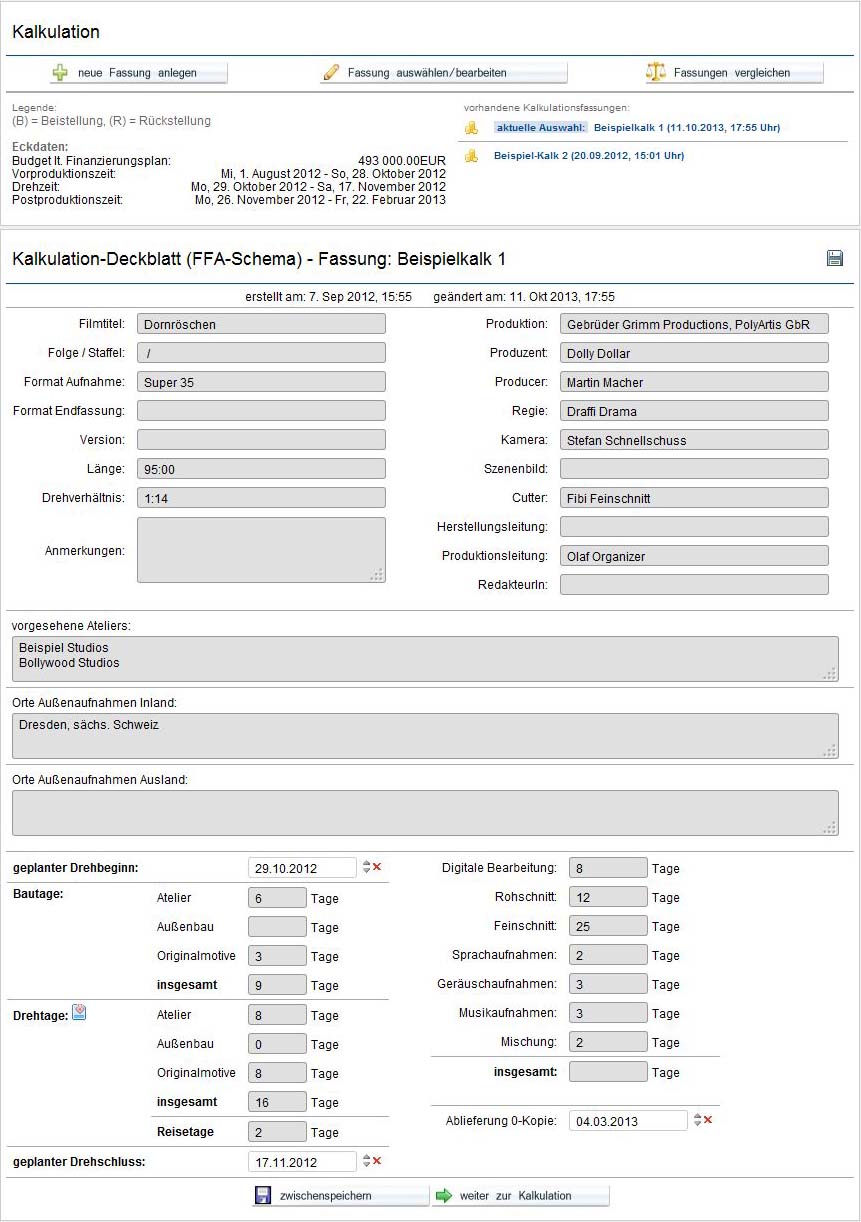Click the Drehverhältnis field showing 1:14
The height and width of the screenshot is (1222, 861).
[261, 498]
